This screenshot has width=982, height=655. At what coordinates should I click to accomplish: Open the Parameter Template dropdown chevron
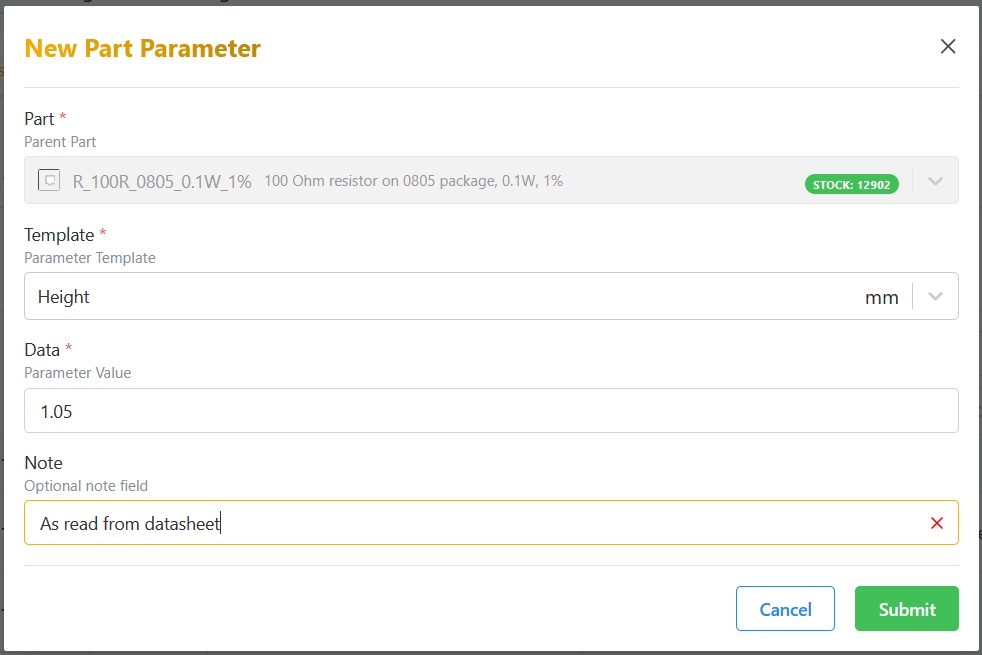click(935, 296)
